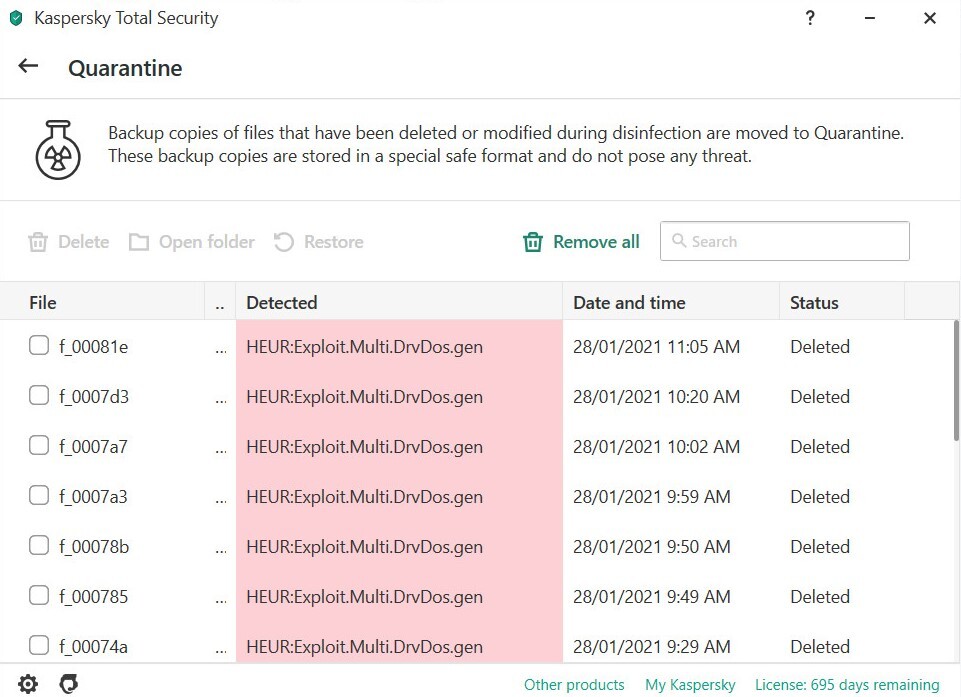Click the date 28/01/2021 10:20 AM
Viewport: 961px width, 697px height.
coord(656,397)
